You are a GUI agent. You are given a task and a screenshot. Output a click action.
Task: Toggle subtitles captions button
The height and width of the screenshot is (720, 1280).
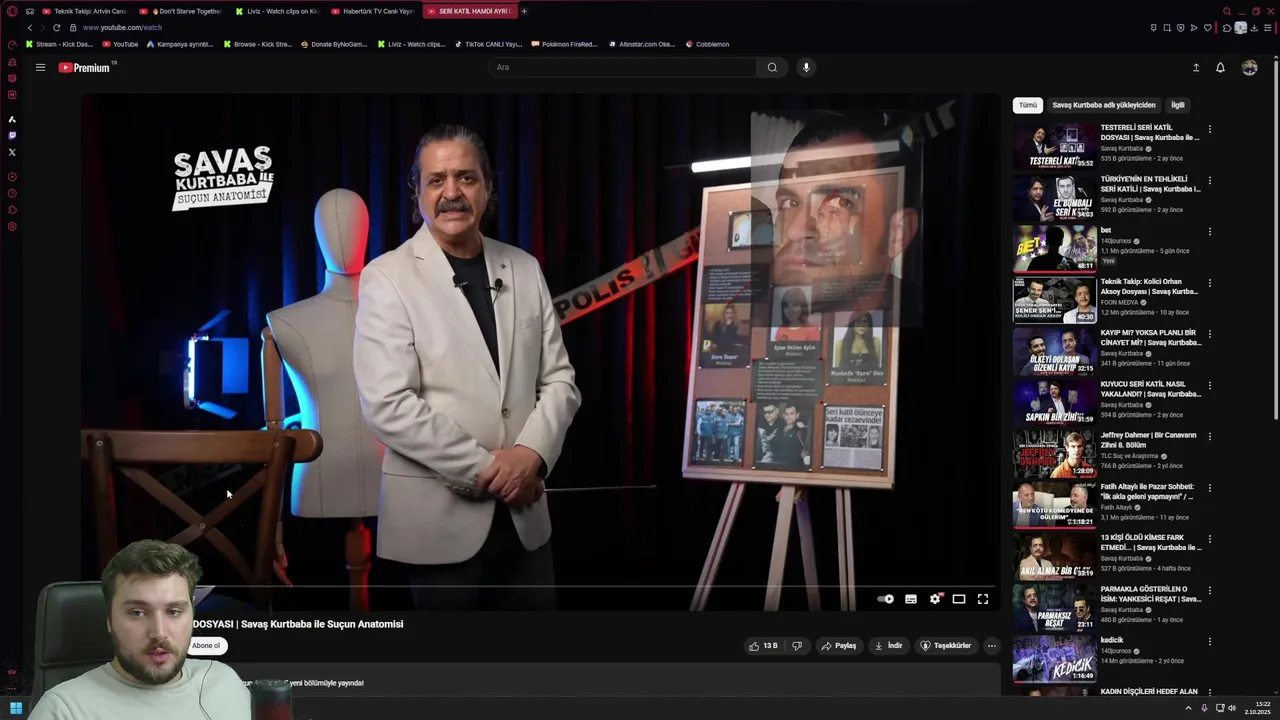click(911, 599)
